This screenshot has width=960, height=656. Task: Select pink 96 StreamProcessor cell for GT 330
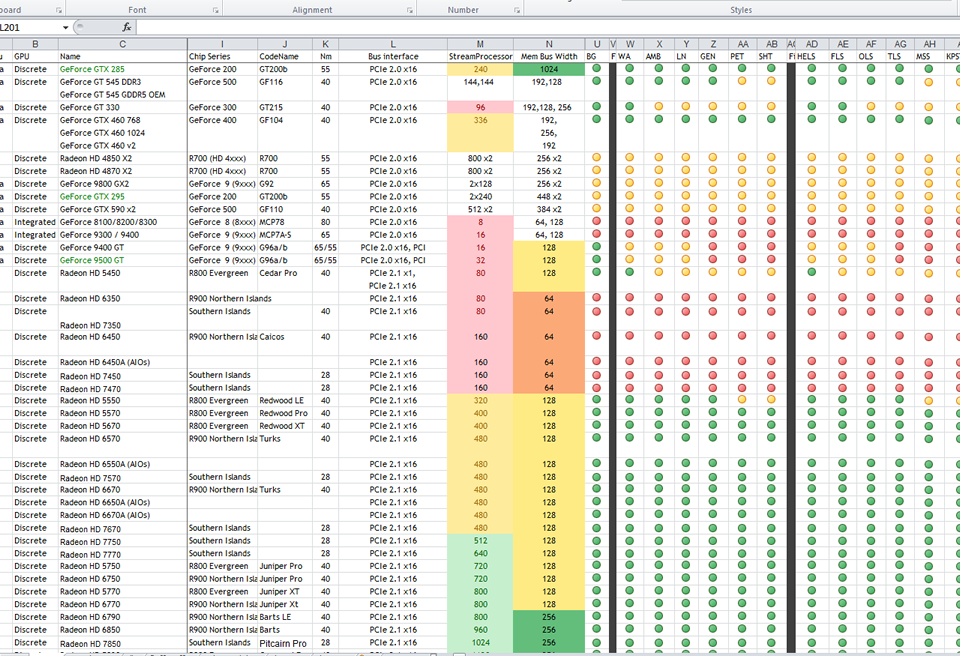click(480, 107)
